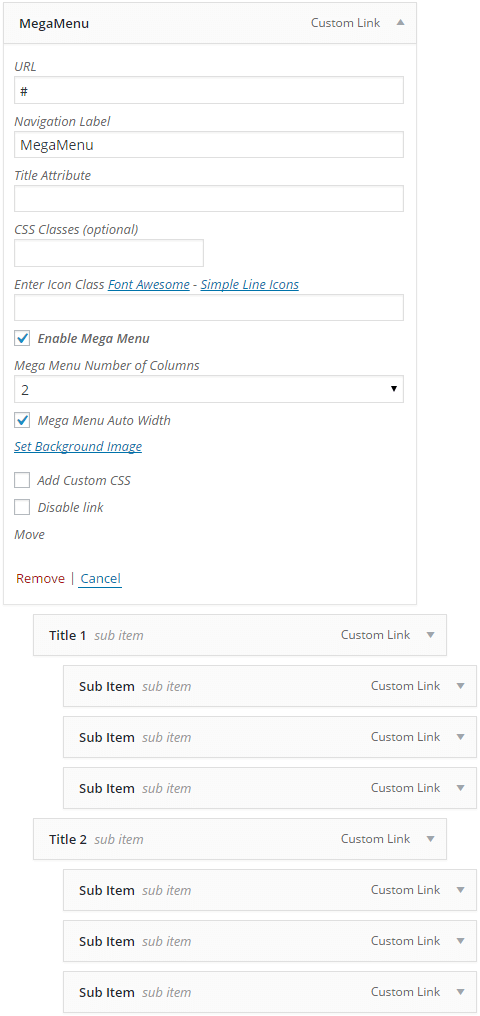Image resolution: width=480 pixels, height=1016 pixels.
Task: Open the Font Awesome link
Action: [x=148, y=284]
